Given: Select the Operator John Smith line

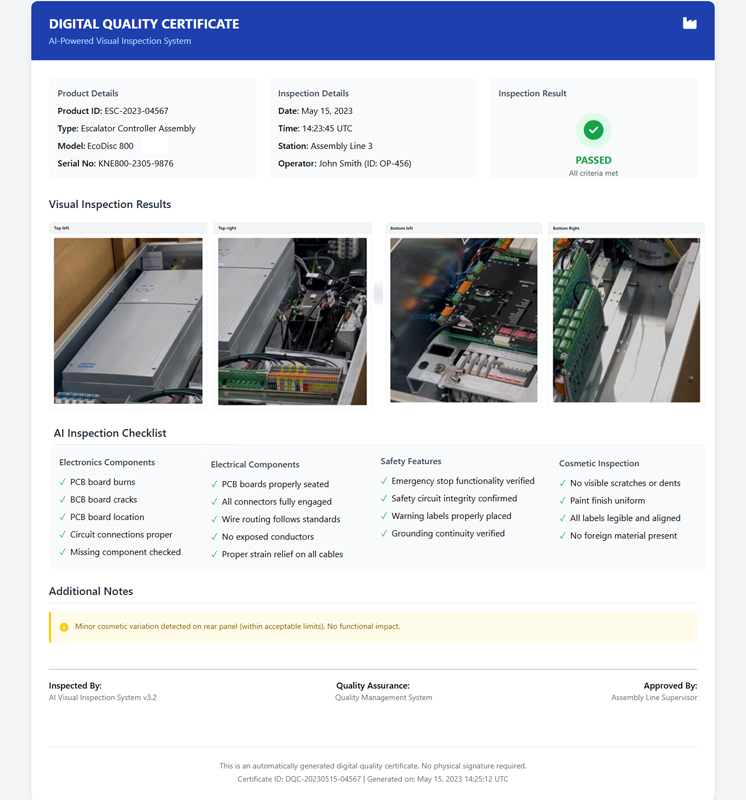Looking at the screenshot, I should click(345, 163).
